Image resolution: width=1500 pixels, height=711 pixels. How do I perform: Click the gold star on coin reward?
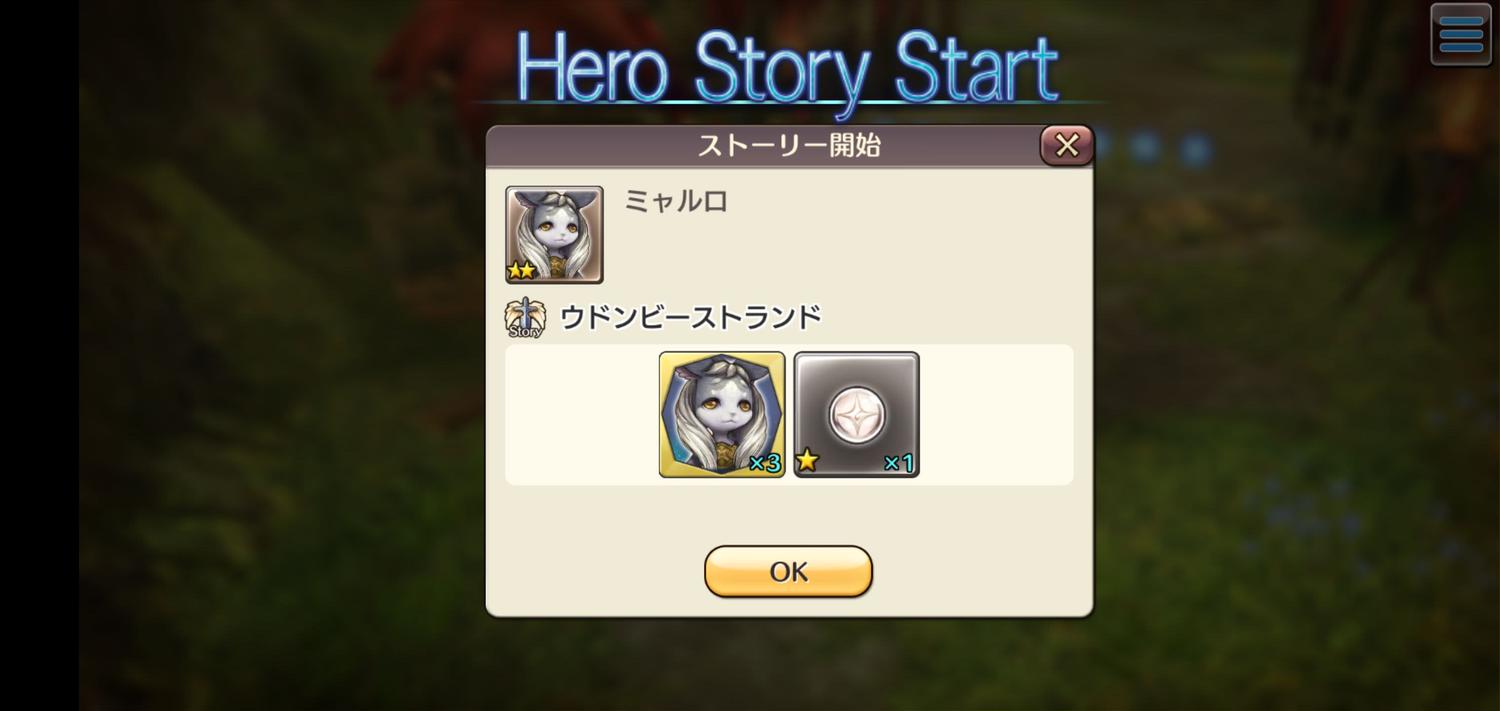click(x=807, y=461)
